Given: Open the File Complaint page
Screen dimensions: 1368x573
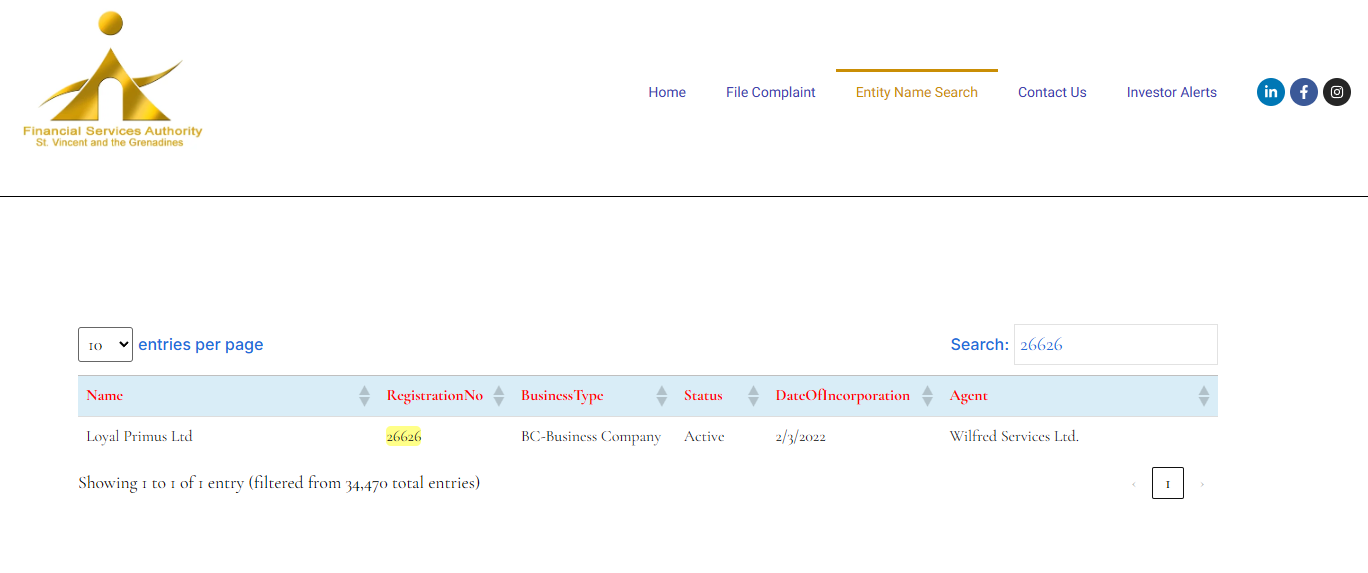Looking at the screenshot, I should [770, 92].
